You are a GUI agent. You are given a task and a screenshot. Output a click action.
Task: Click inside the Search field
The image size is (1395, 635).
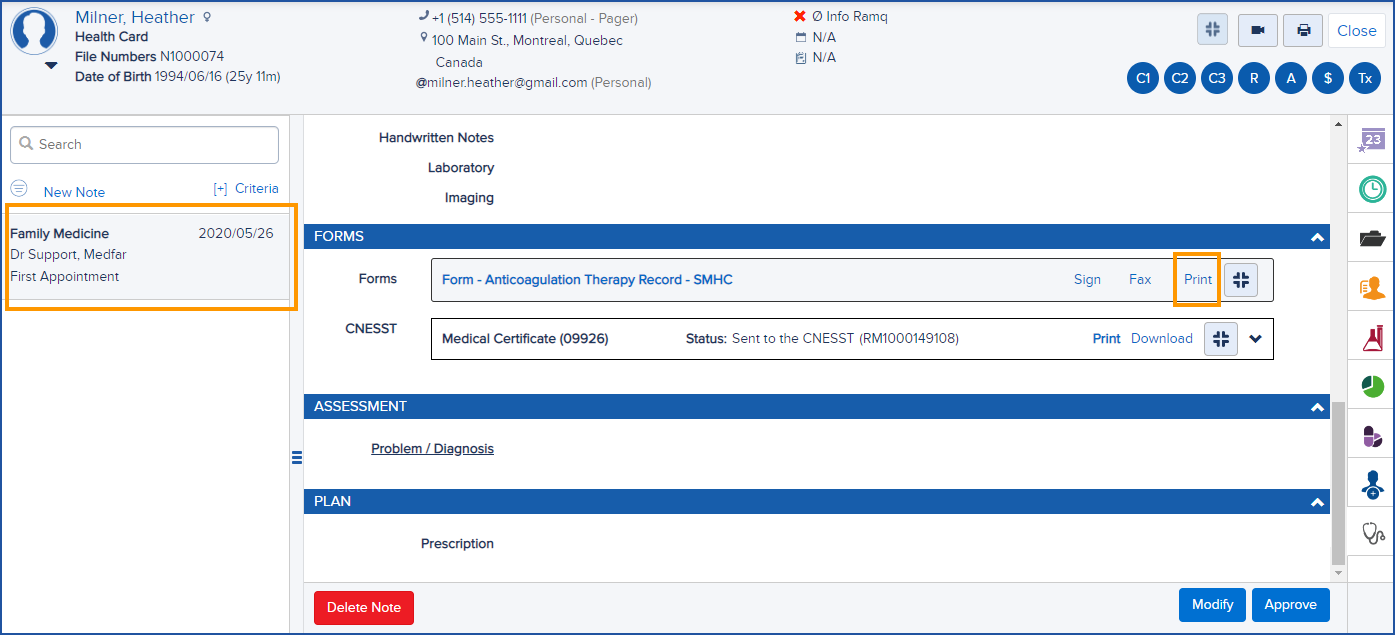click(x=143, y=144)
